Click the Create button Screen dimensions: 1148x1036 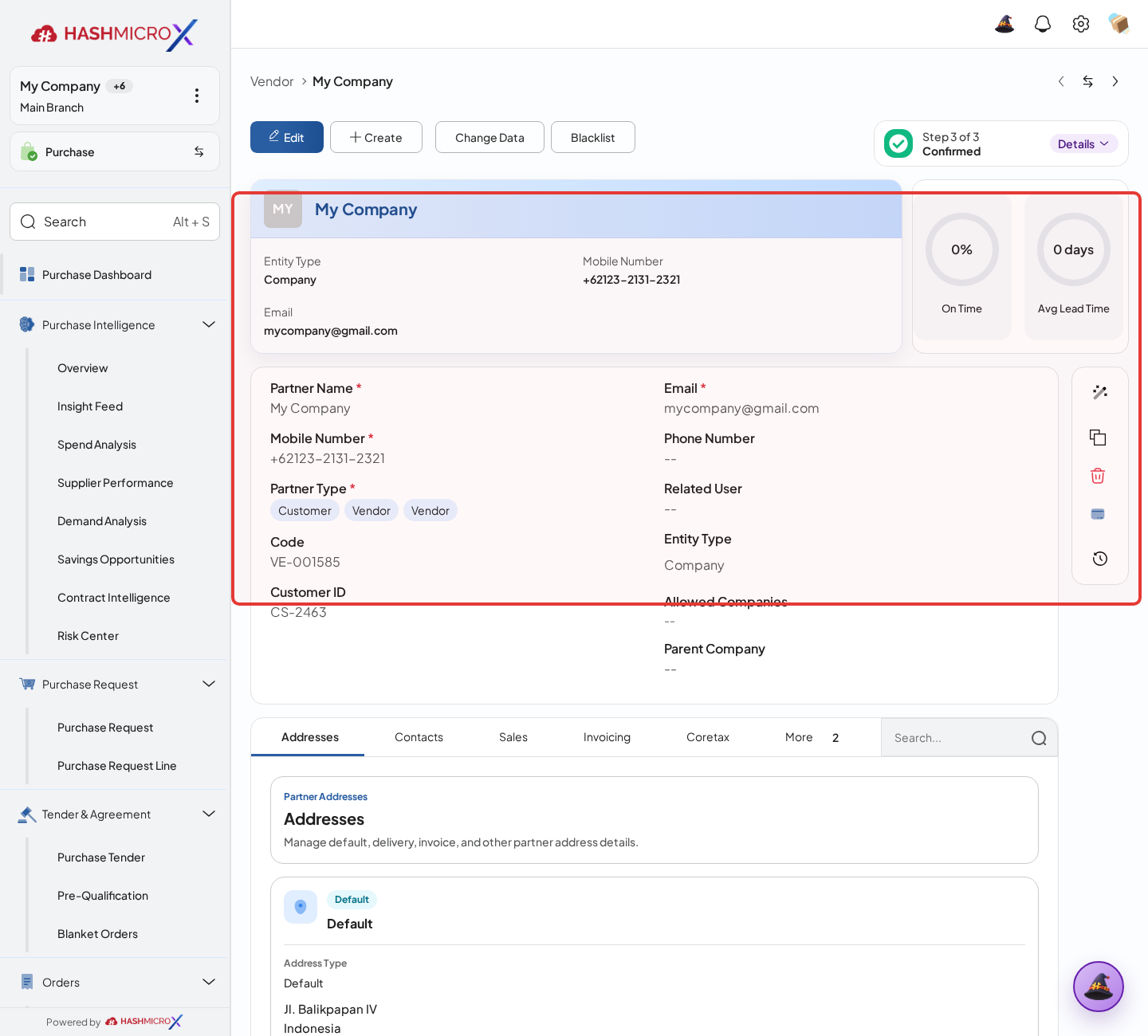point(376,137)
